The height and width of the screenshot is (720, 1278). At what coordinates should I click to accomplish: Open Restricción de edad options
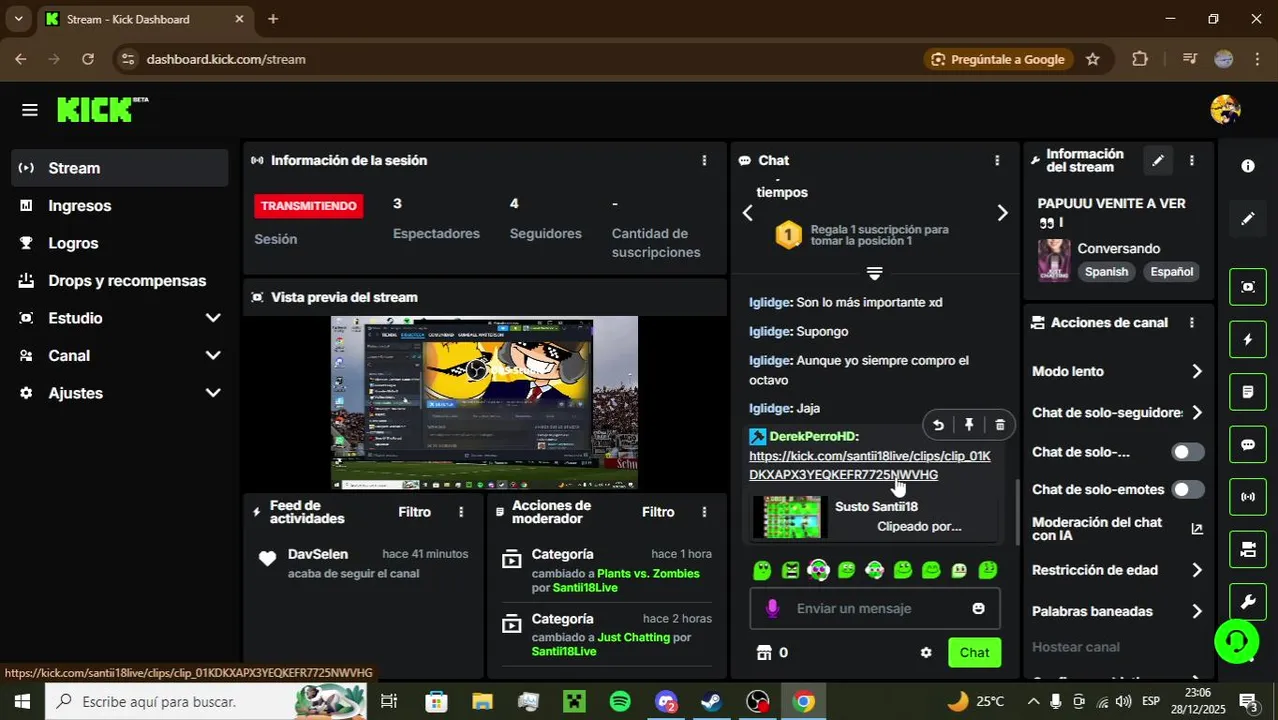coord(1118,570)
